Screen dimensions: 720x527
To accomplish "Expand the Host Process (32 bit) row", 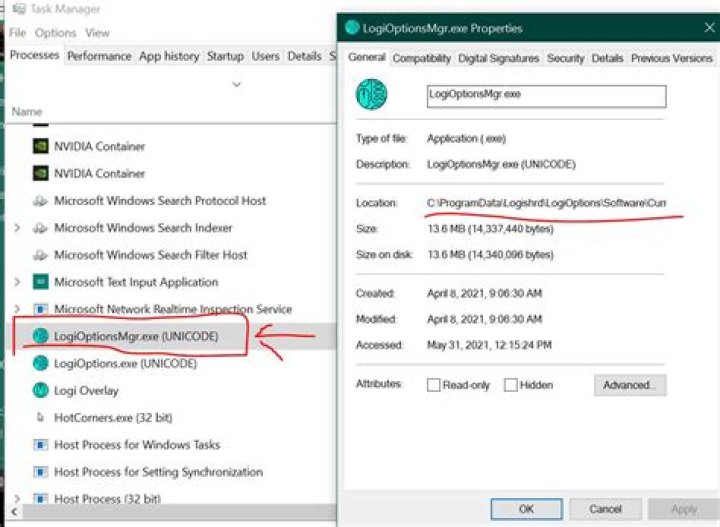I will tap(17, 498).
